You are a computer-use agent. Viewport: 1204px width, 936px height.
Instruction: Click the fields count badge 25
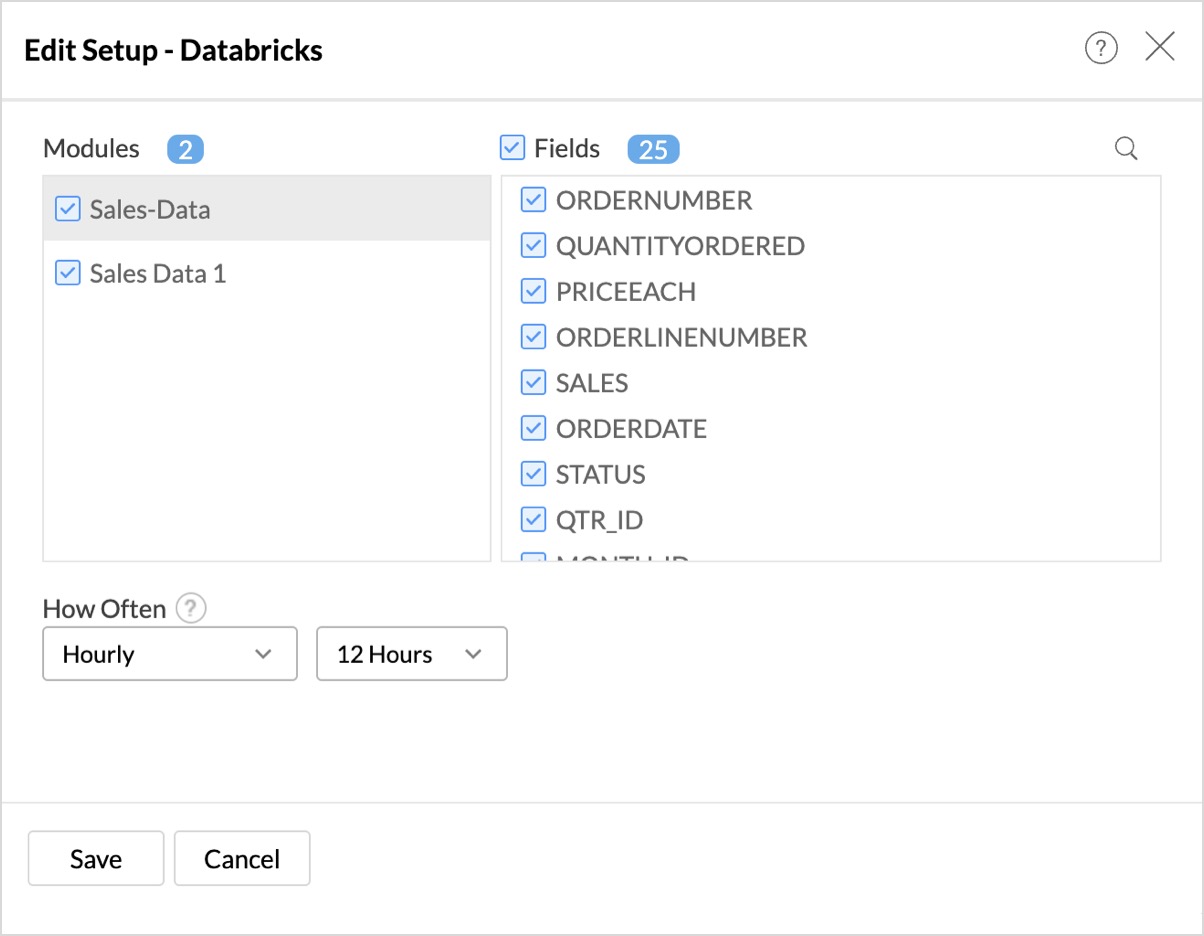coord(653,150)
